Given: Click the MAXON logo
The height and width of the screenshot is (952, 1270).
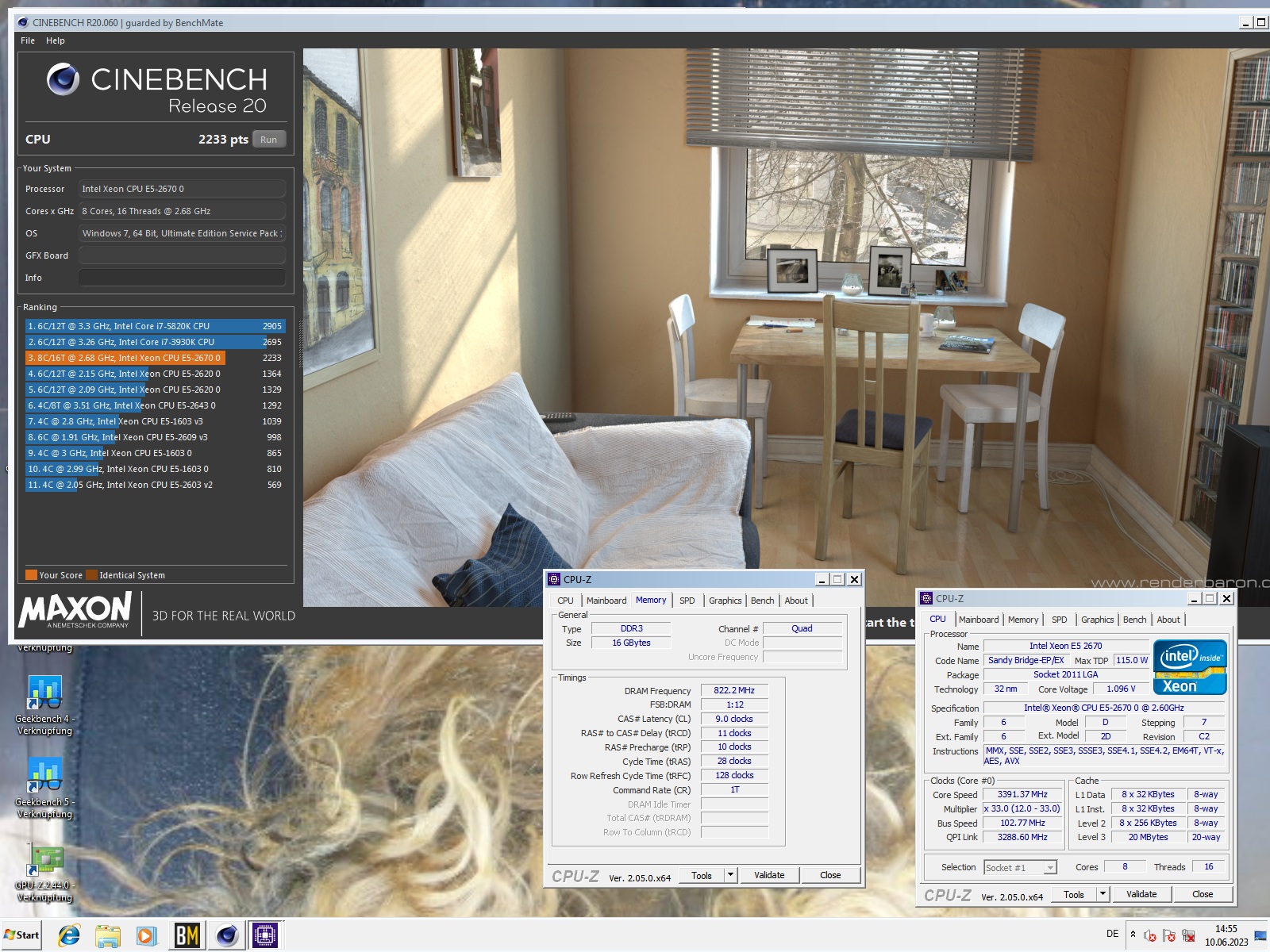Looking at the screenshot, I should click(x=75, y=610).
